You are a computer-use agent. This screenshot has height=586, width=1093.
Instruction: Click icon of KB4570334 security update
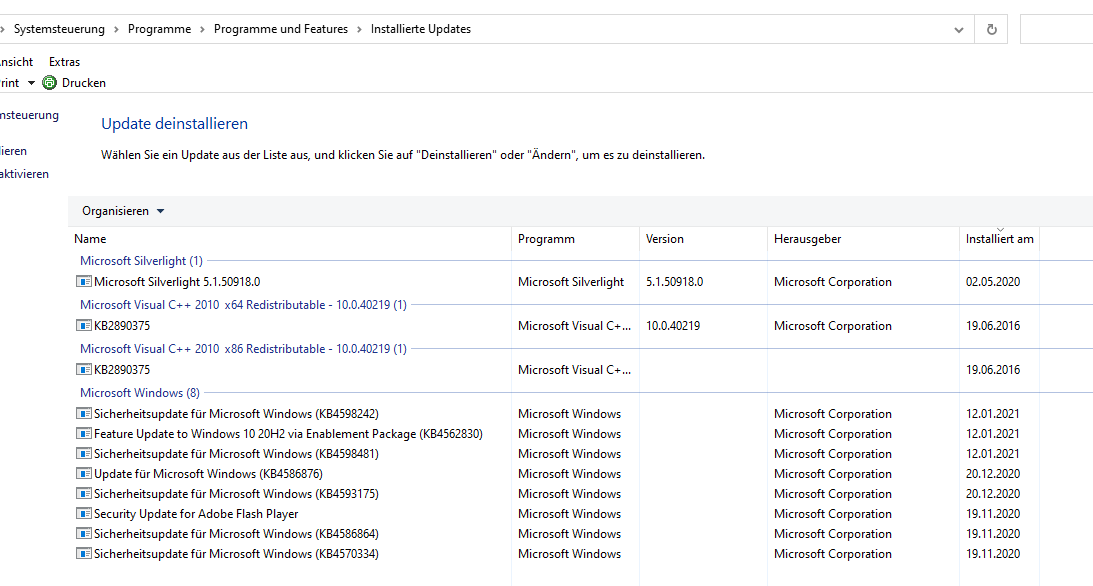point(84,554)
